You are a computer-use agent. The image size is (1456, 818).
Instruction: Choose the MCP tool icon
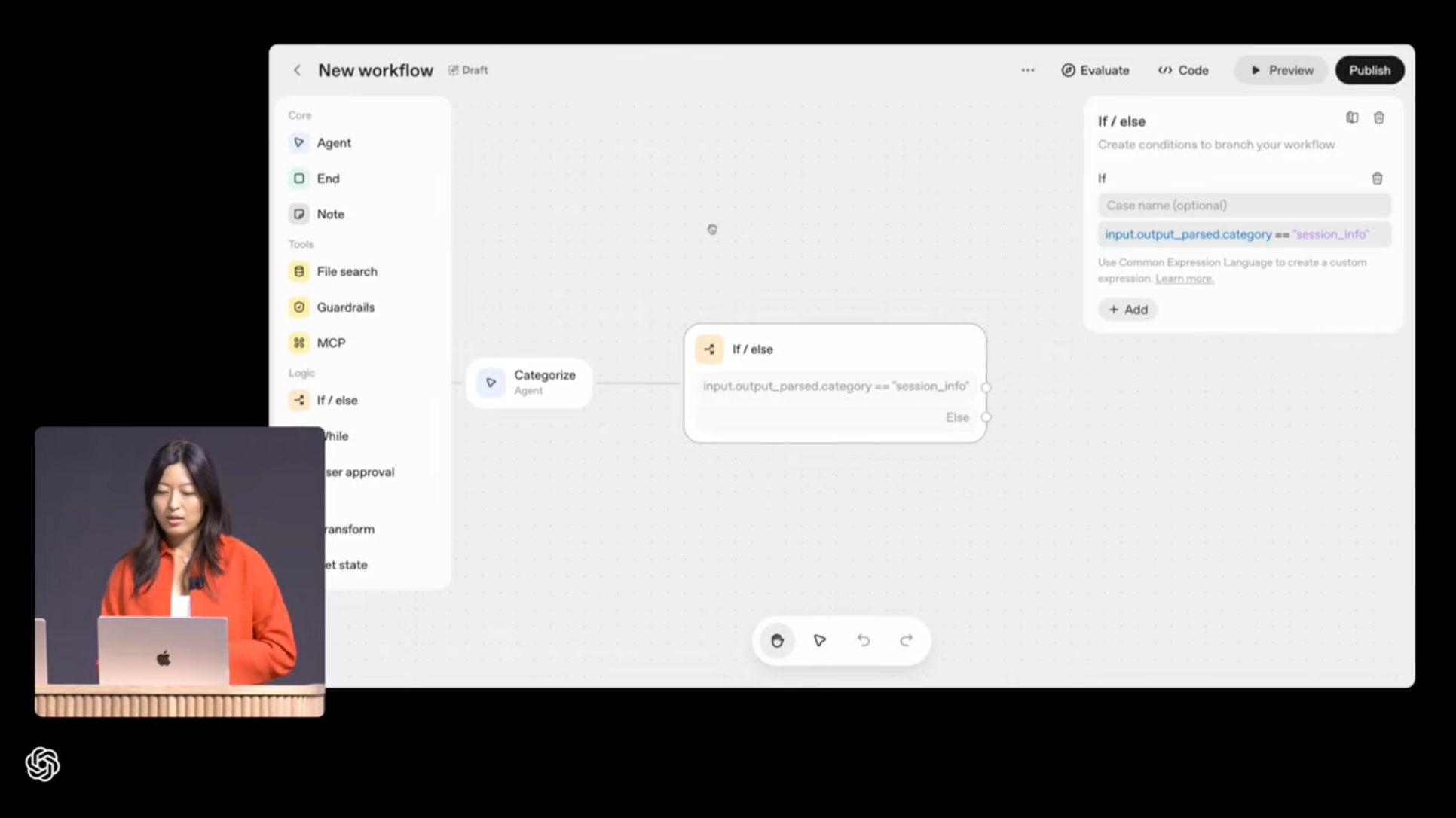coord(299,343)
